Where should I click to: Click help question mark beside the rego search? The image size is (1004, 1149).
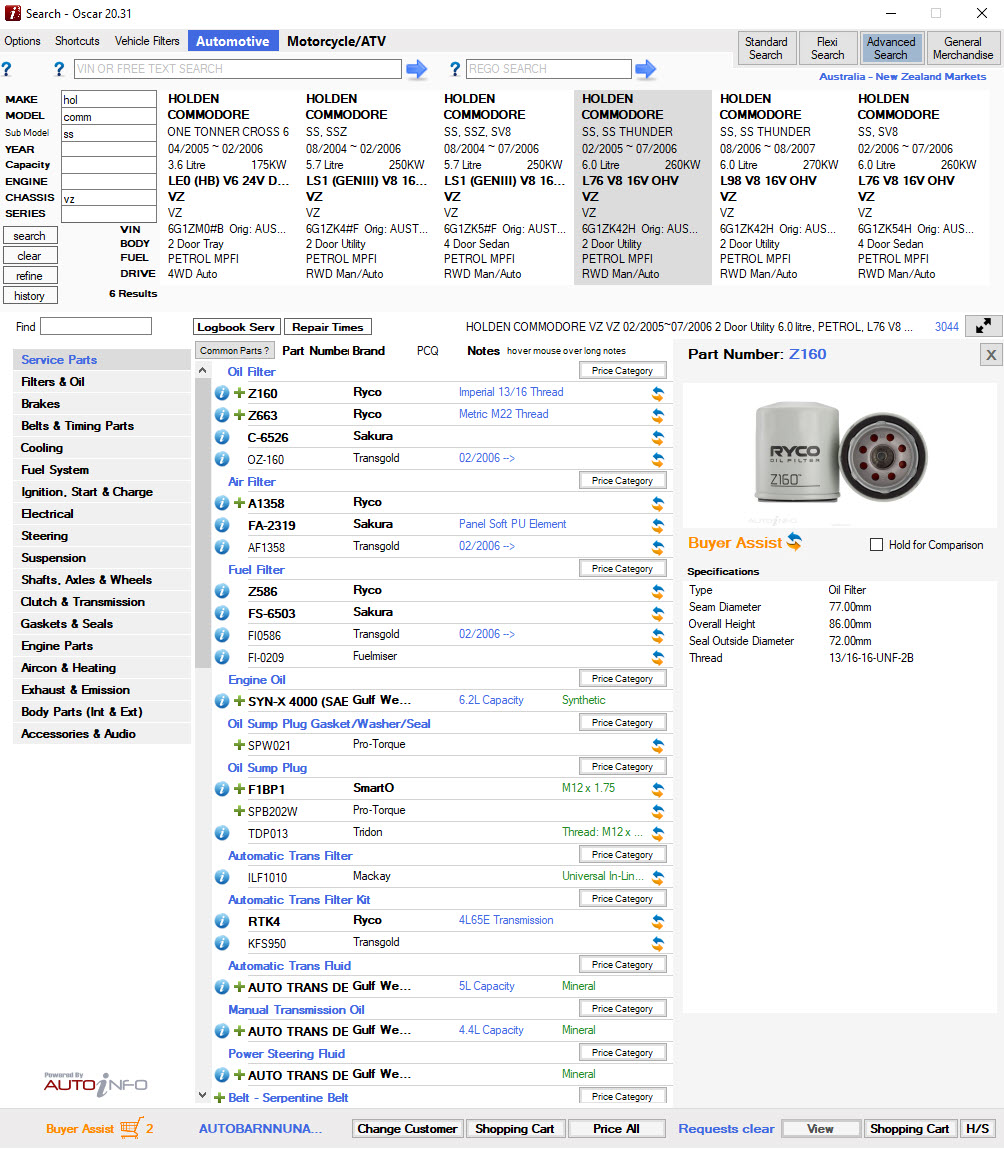[455, 69]
